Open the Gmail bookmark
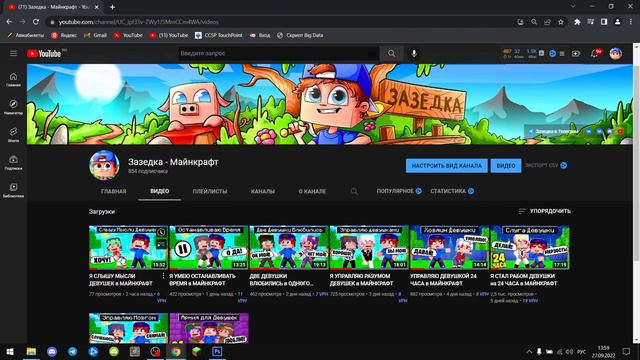640x360 pixels. pos(95,36)
